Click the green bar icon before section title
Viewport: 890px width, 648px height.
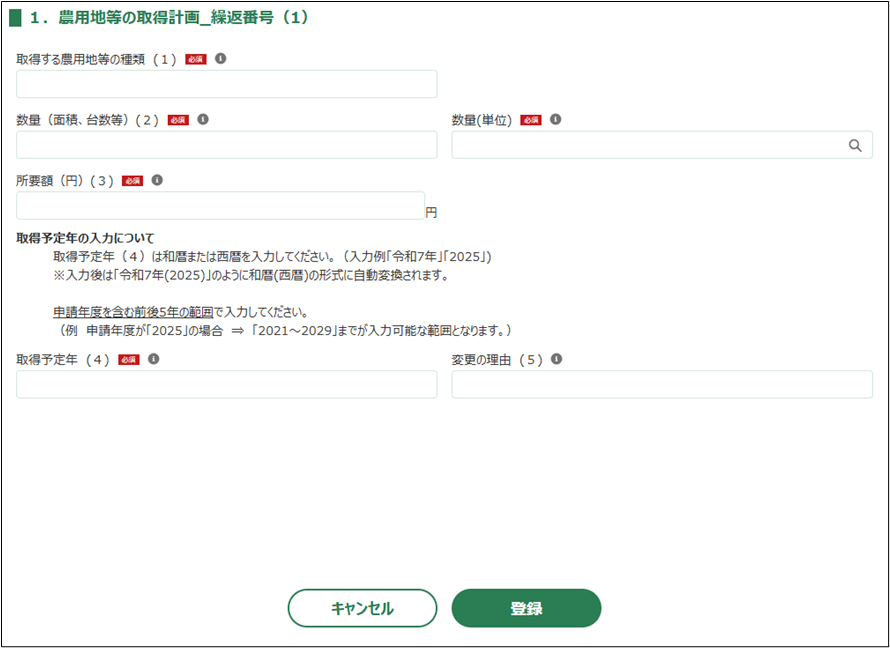[x=15, y=18]
